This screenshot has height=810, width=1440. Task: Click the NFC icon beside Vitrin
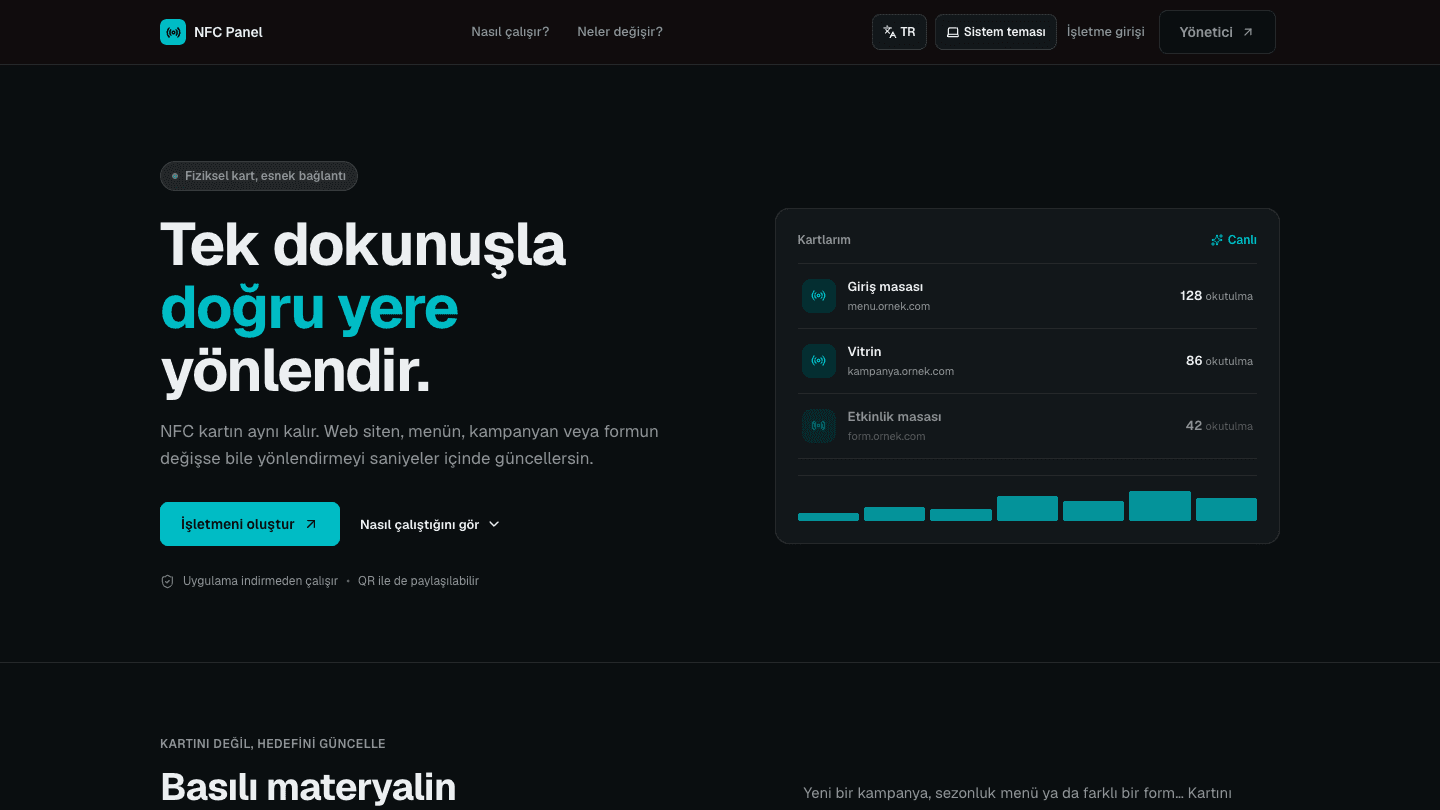(x=818, y=361)
